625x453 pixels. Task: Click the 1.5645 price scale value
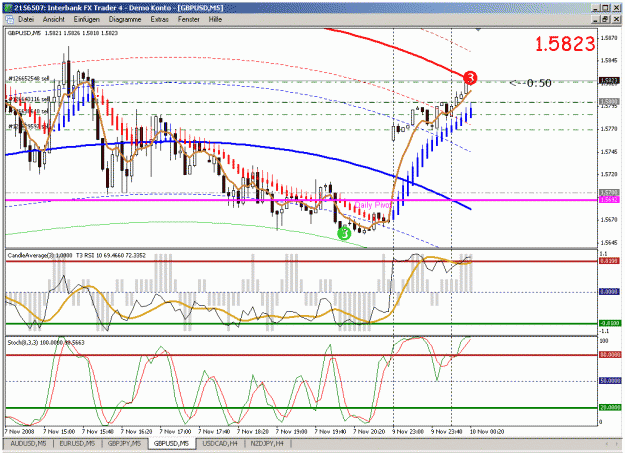(x=609, y=242)
